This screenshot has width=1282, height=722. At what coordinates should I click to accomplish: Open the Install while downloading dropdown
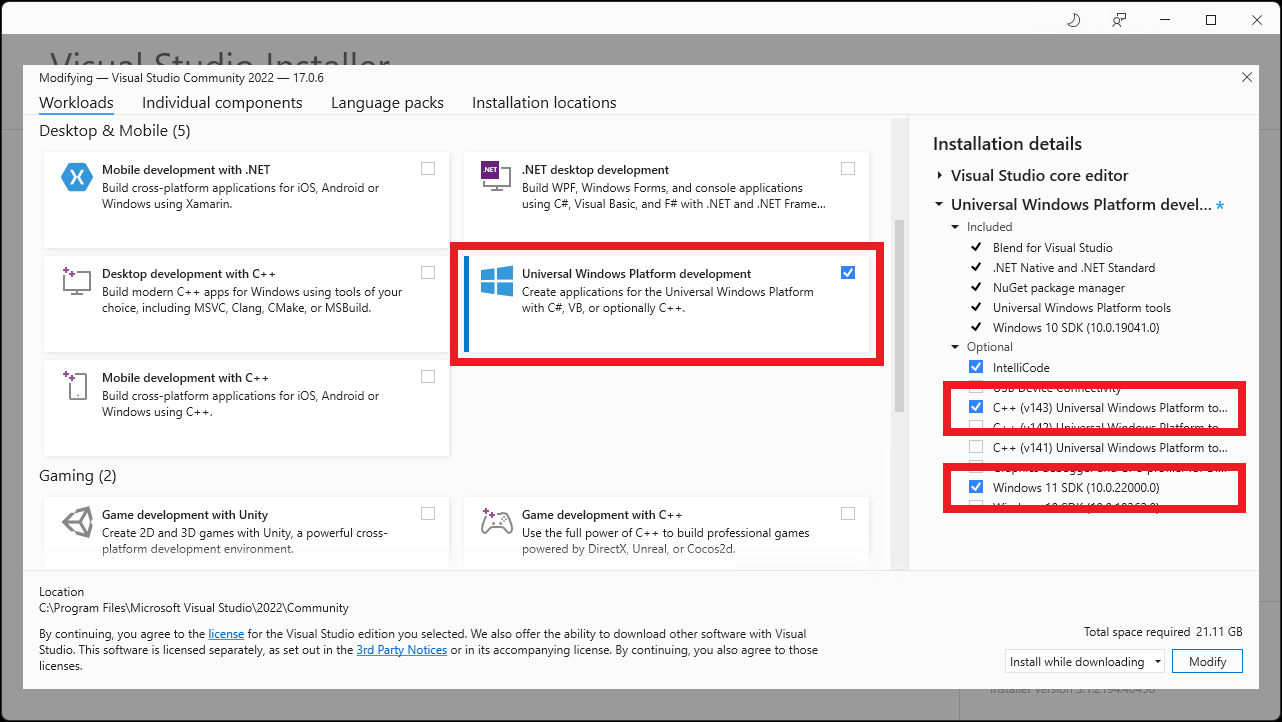1085,662
